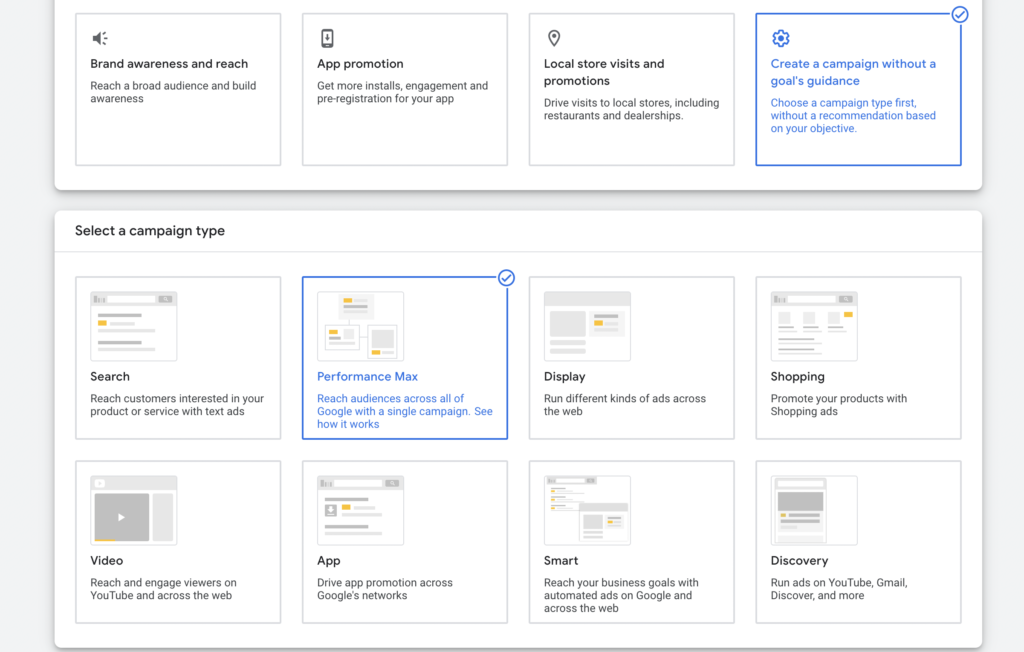The height and width of the screenshot is (652, 1024).
Task: Click the Search campaign illustration
Action: (134, 326)
